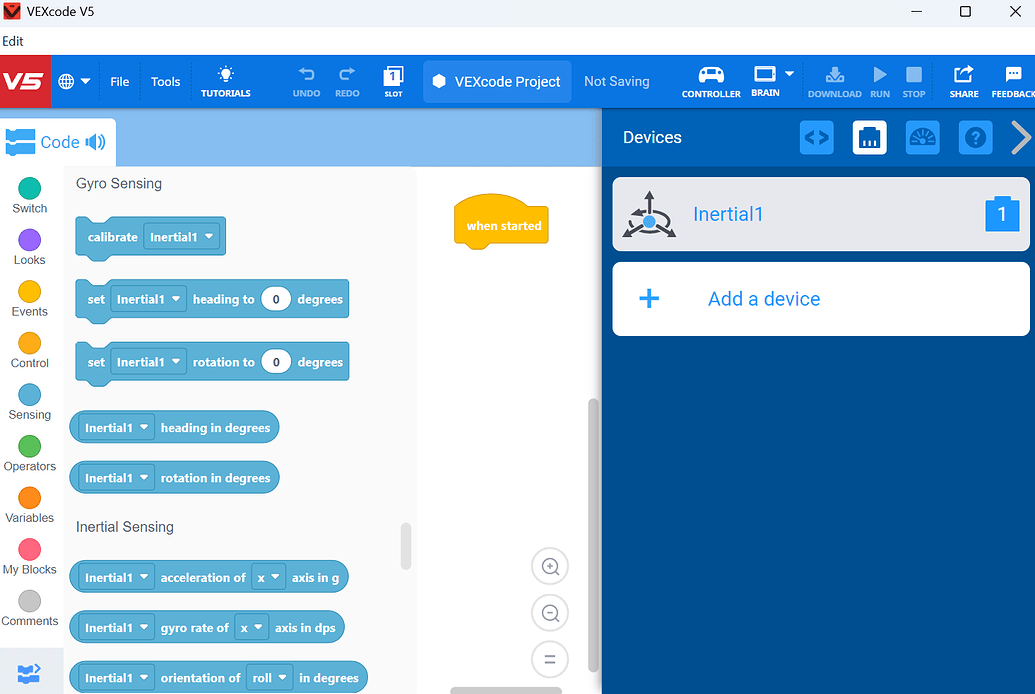This screenshot has width=1035, height=694.
Task: Open the globe language dropdown
Action: coord(74,81)
